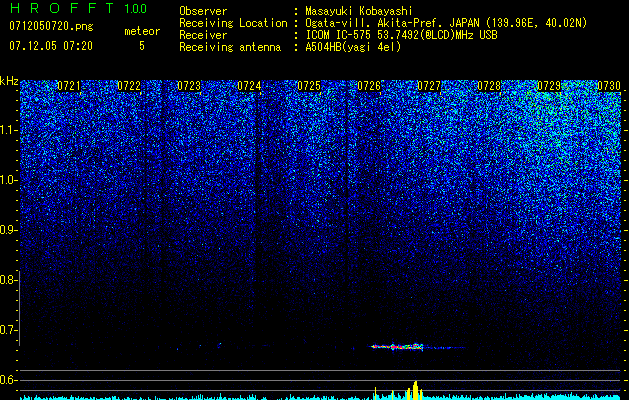Click the 0.7 frequency axis label
The width and height of the screenshot is (629, 400).
[x=7, y=330]
